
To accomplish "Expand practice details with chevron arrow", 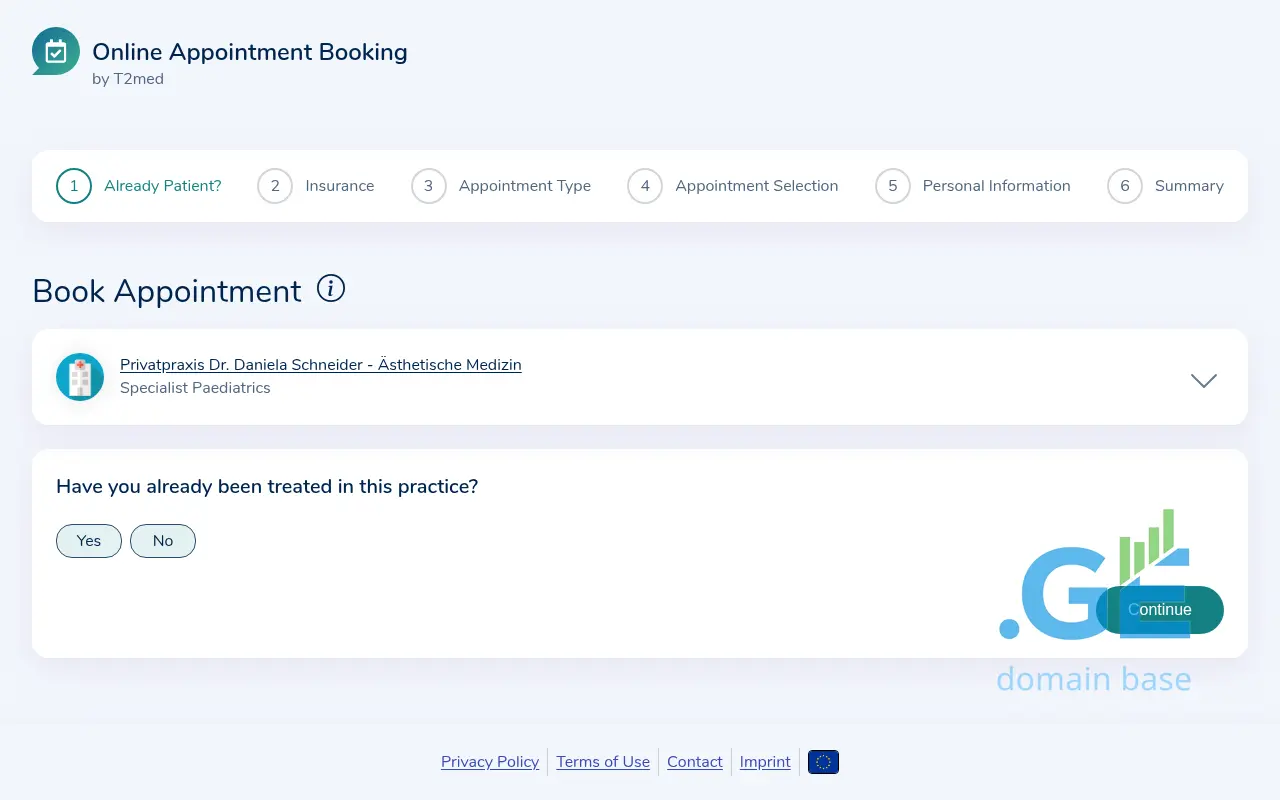I will point(1204,380).
